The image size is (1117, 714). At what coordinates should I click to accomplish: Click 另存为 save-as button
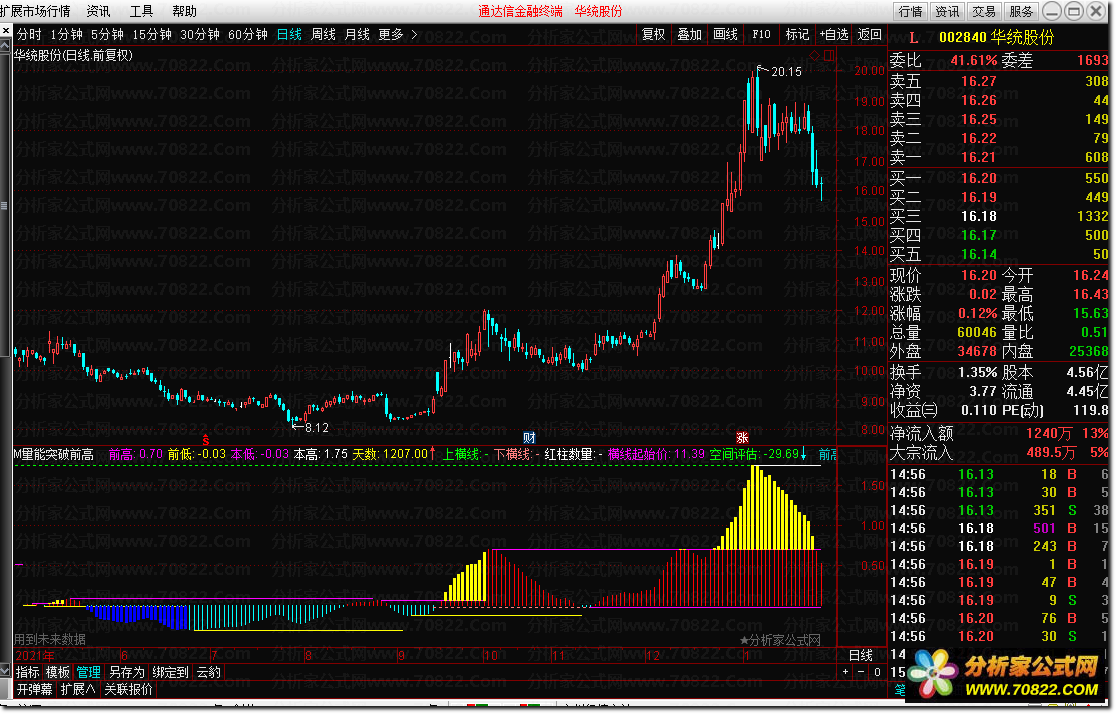click(x=127, y=672)
